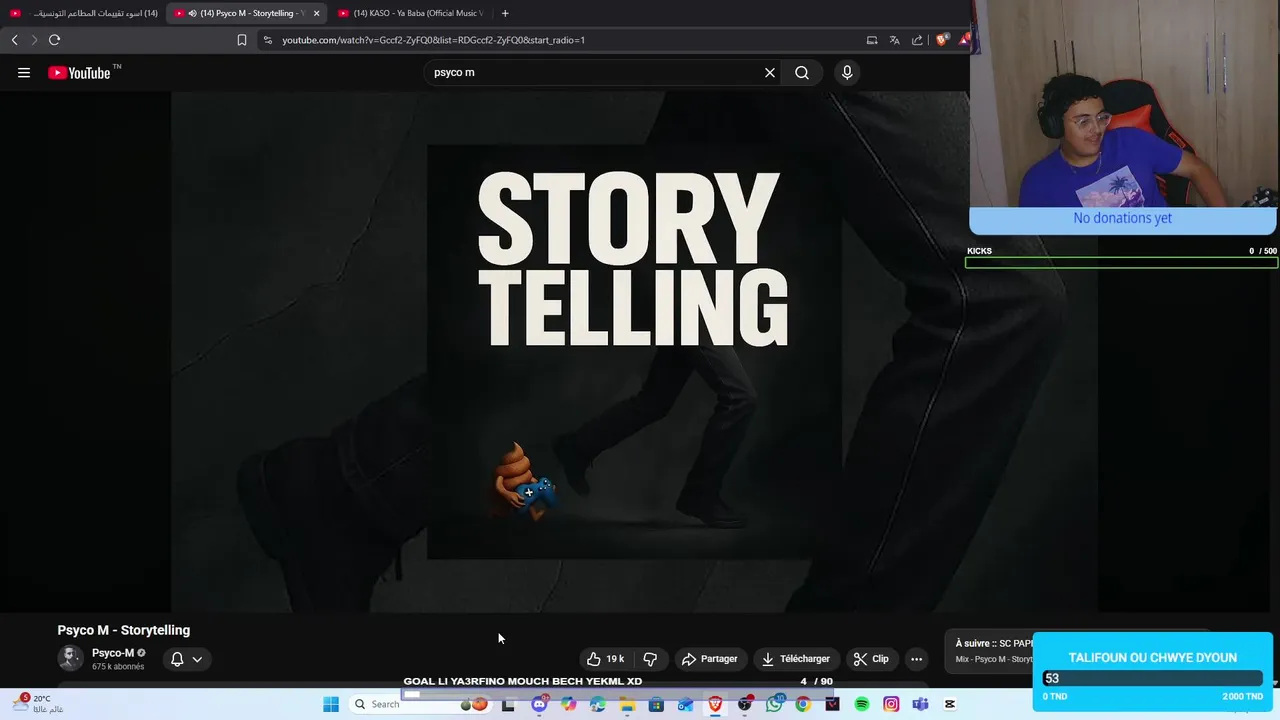Click the TALIFOUN donation goal bar showing 53
The image size is (1280, 720).
[1152, 678]
